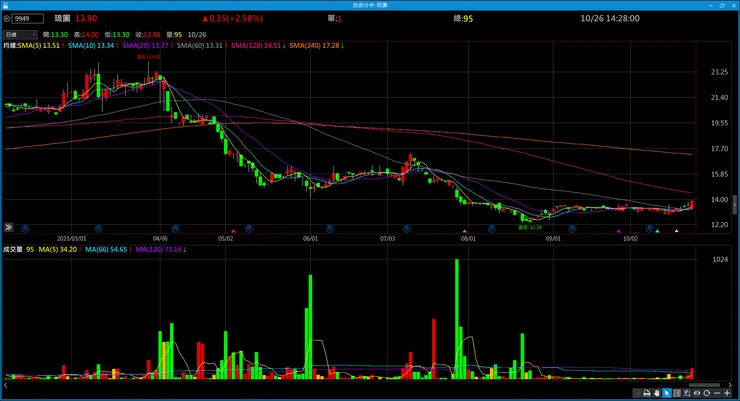Click the 琉園 stock name
This screenshot has height=401, width=740.
[62, 18]
